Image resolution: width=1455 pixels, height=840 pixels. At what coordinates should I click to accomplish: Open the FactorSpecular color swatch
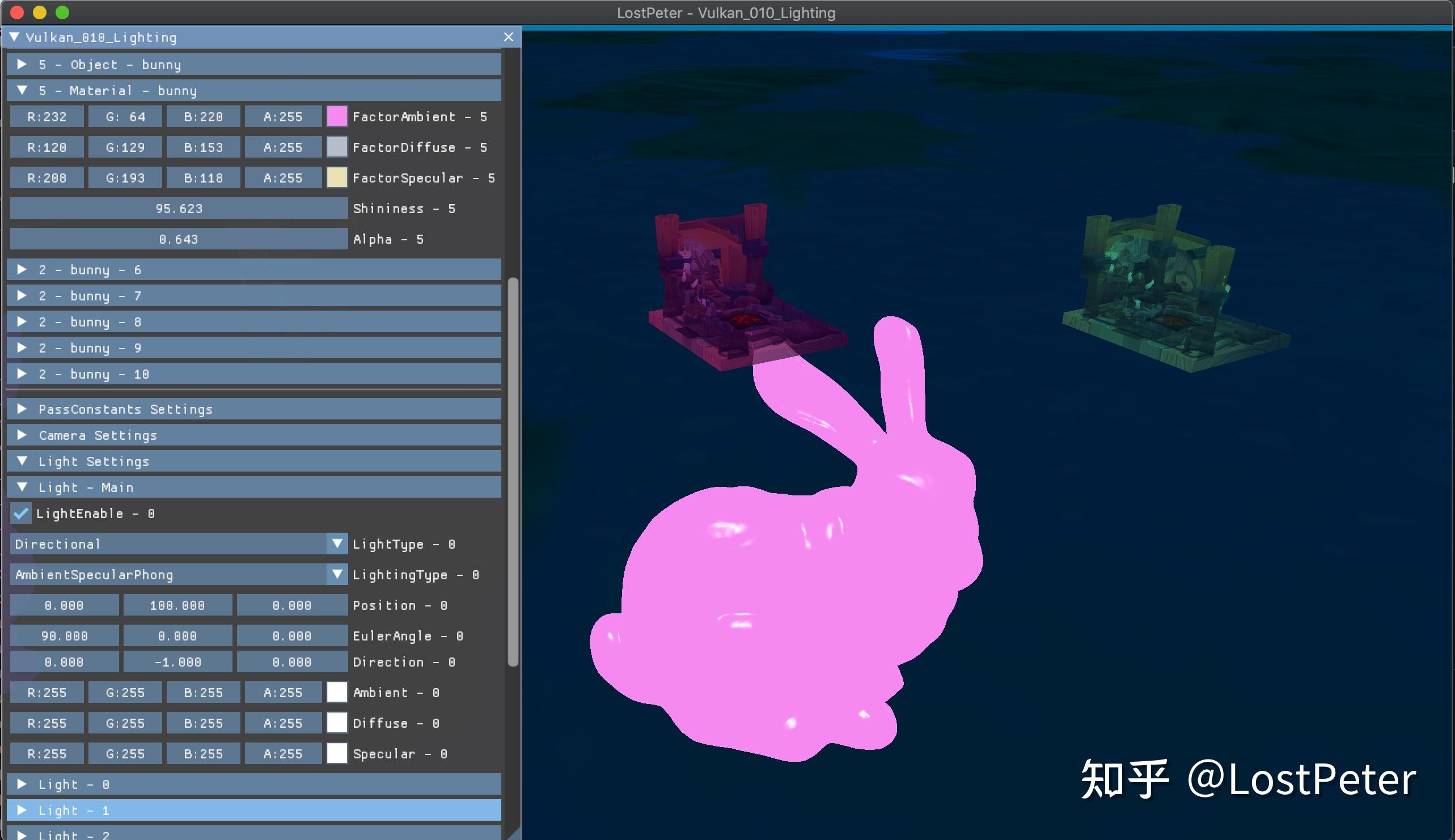[x=336, y=177]
